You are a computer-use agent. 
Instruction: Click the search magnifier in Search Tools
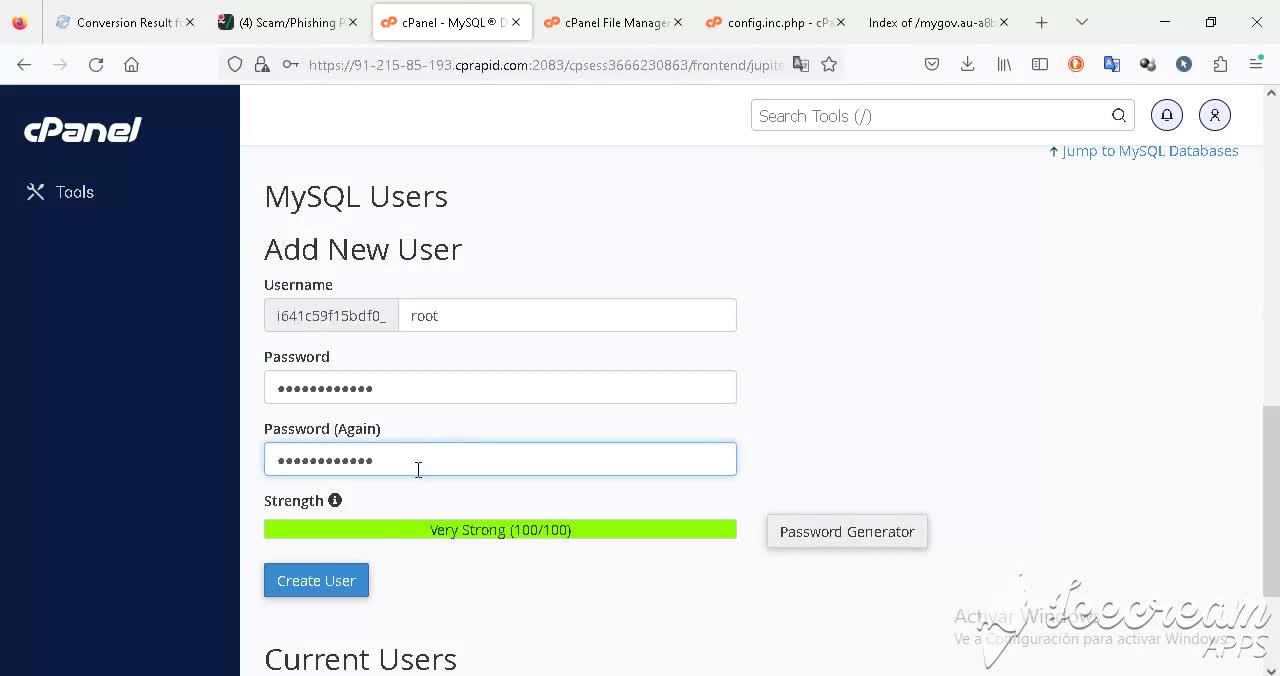(1118, 115)
